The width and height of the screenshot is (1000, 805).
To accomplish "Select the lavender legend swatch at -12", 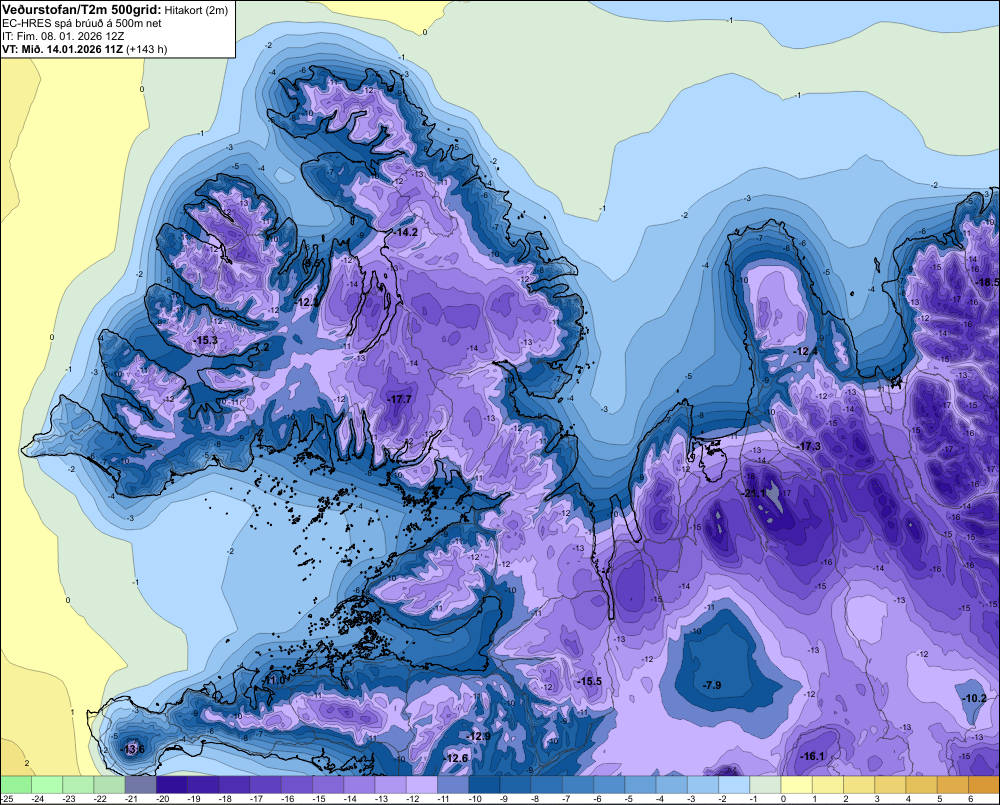I will pos(422,784).
